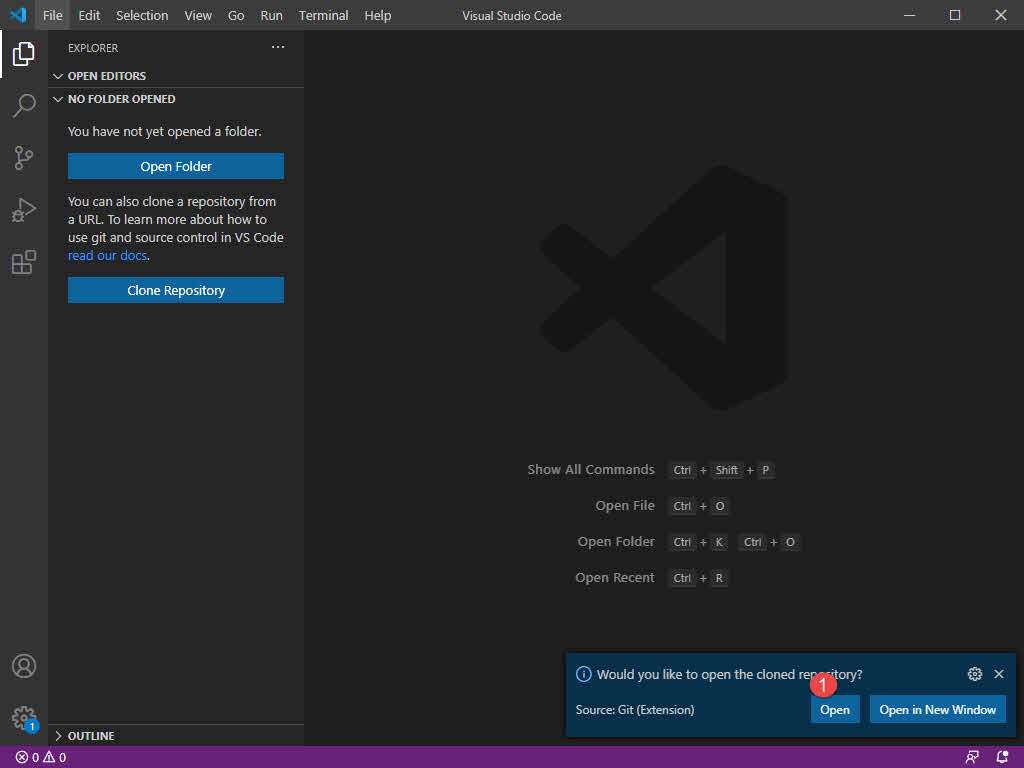Open the notification gear on the Git prompt
The width and height of the screenshot is (1024, 768).
point(975,674)
